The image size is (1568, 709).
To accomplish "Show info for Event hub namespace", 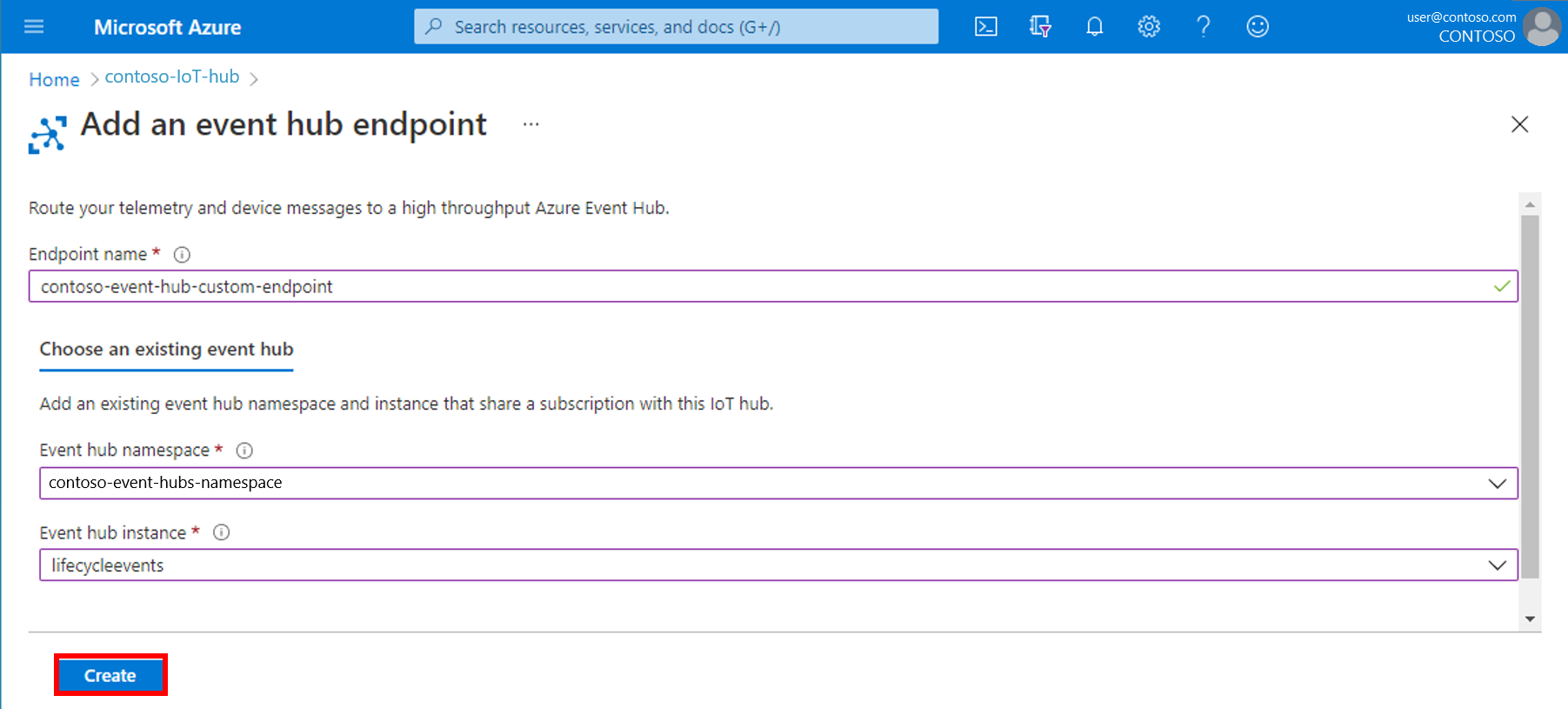I will [244, 451].
